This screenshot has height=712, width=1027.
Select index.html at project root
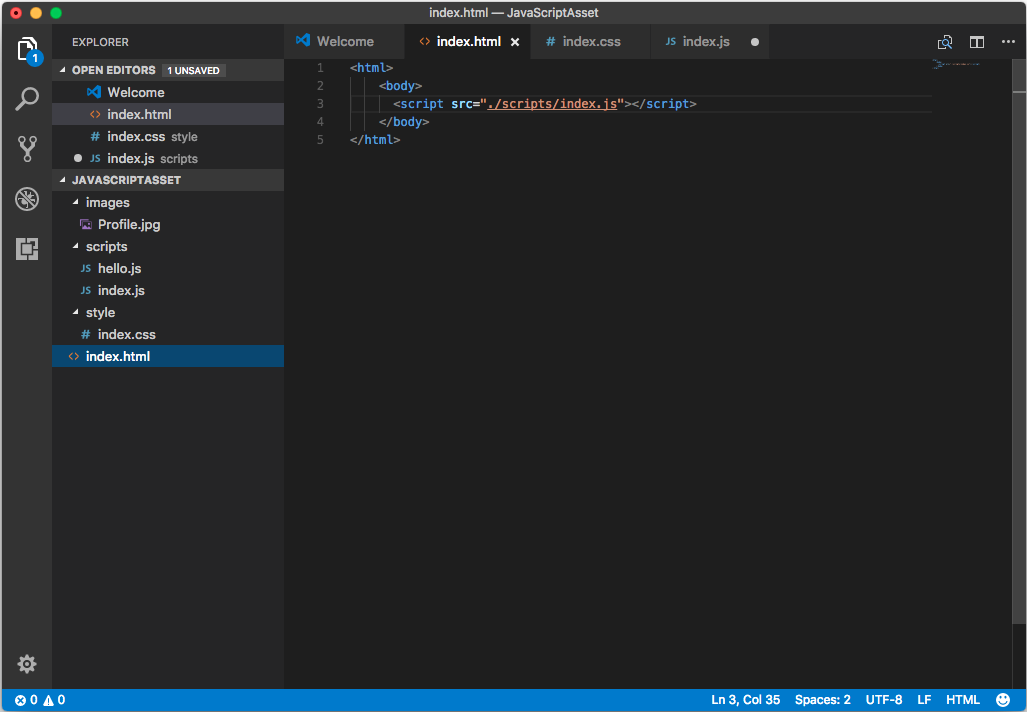168,356
